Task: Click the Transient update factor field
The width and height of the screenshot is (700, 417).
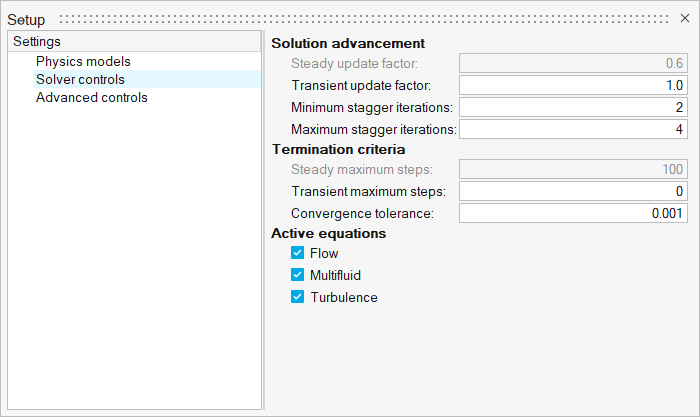Action: click(x=573, y=85)
